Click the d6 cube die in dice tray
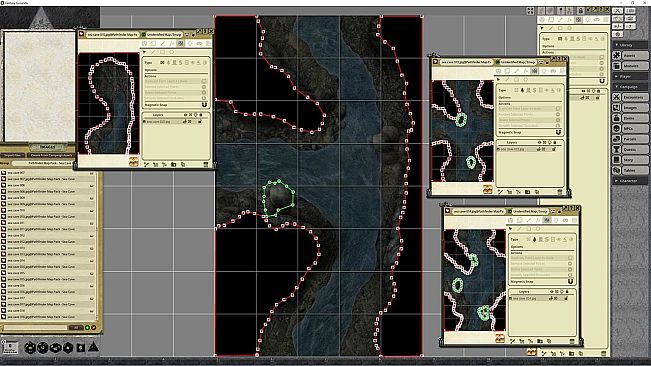This screenshot has width=651, height=366. (x=81, y=348)
